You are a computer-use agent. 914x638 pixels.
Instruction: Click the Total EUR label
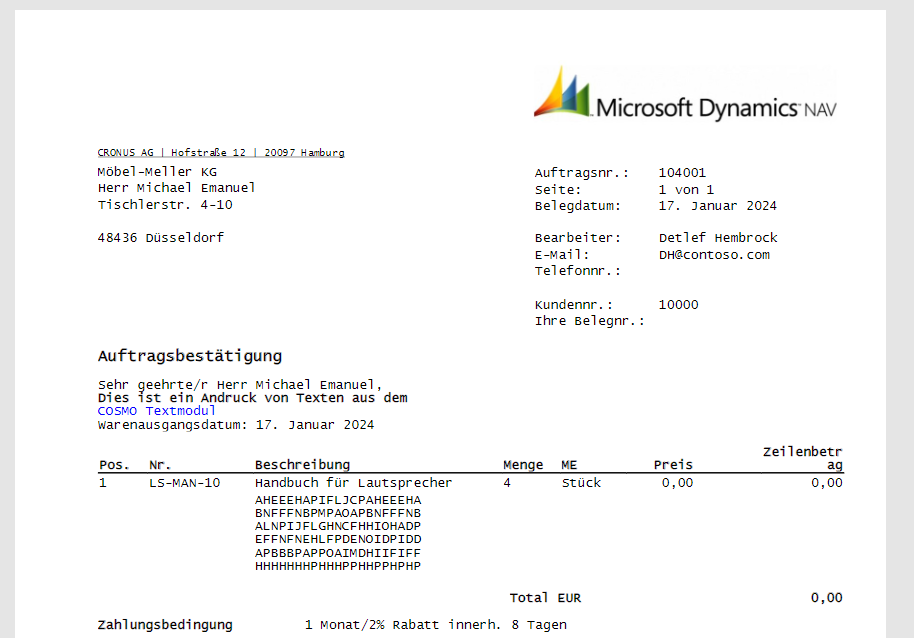[x=545, y=598]
